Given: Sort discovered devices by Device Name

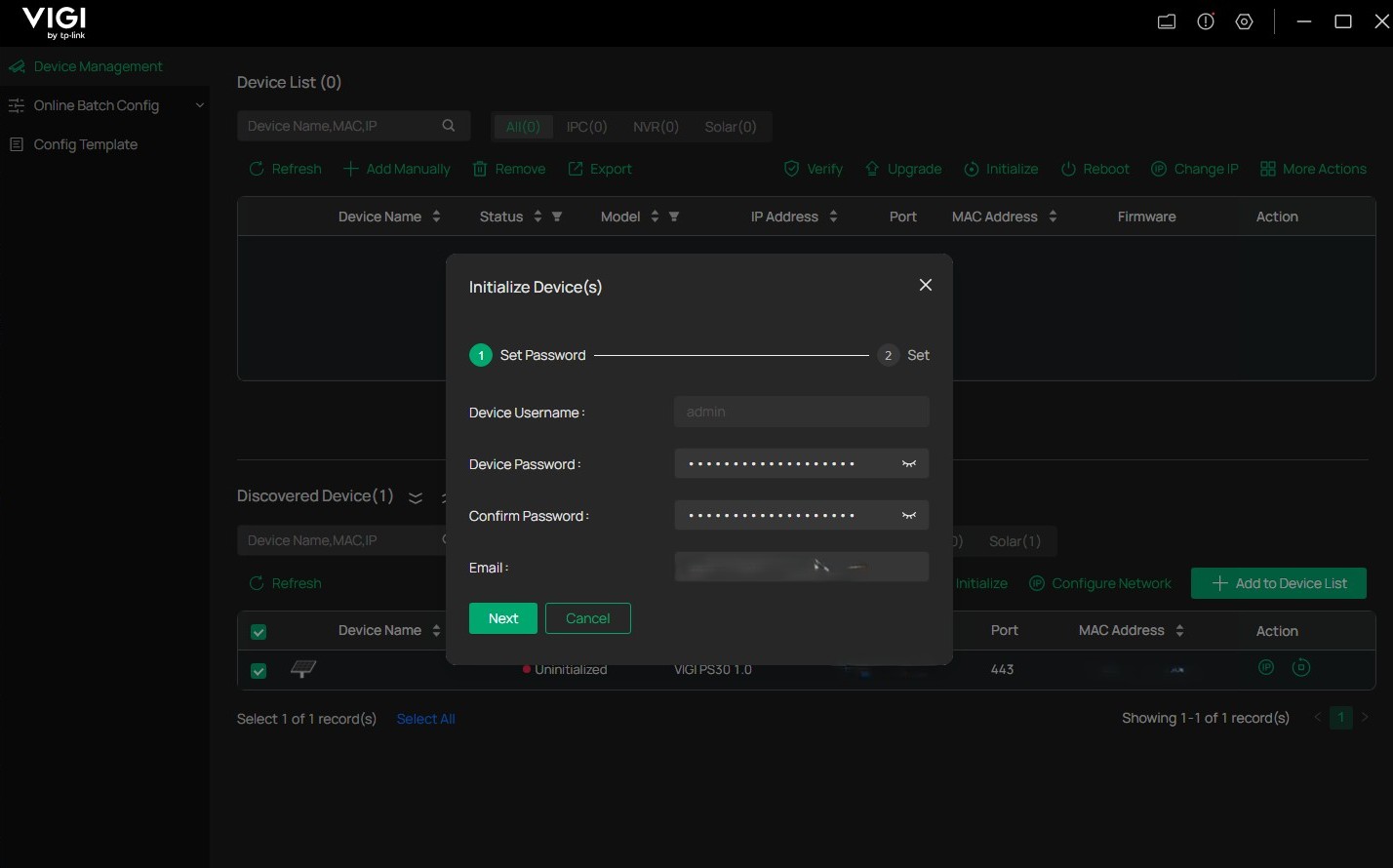Looking at the screenshot, I should pyautogui.click(x=436, y=631).
